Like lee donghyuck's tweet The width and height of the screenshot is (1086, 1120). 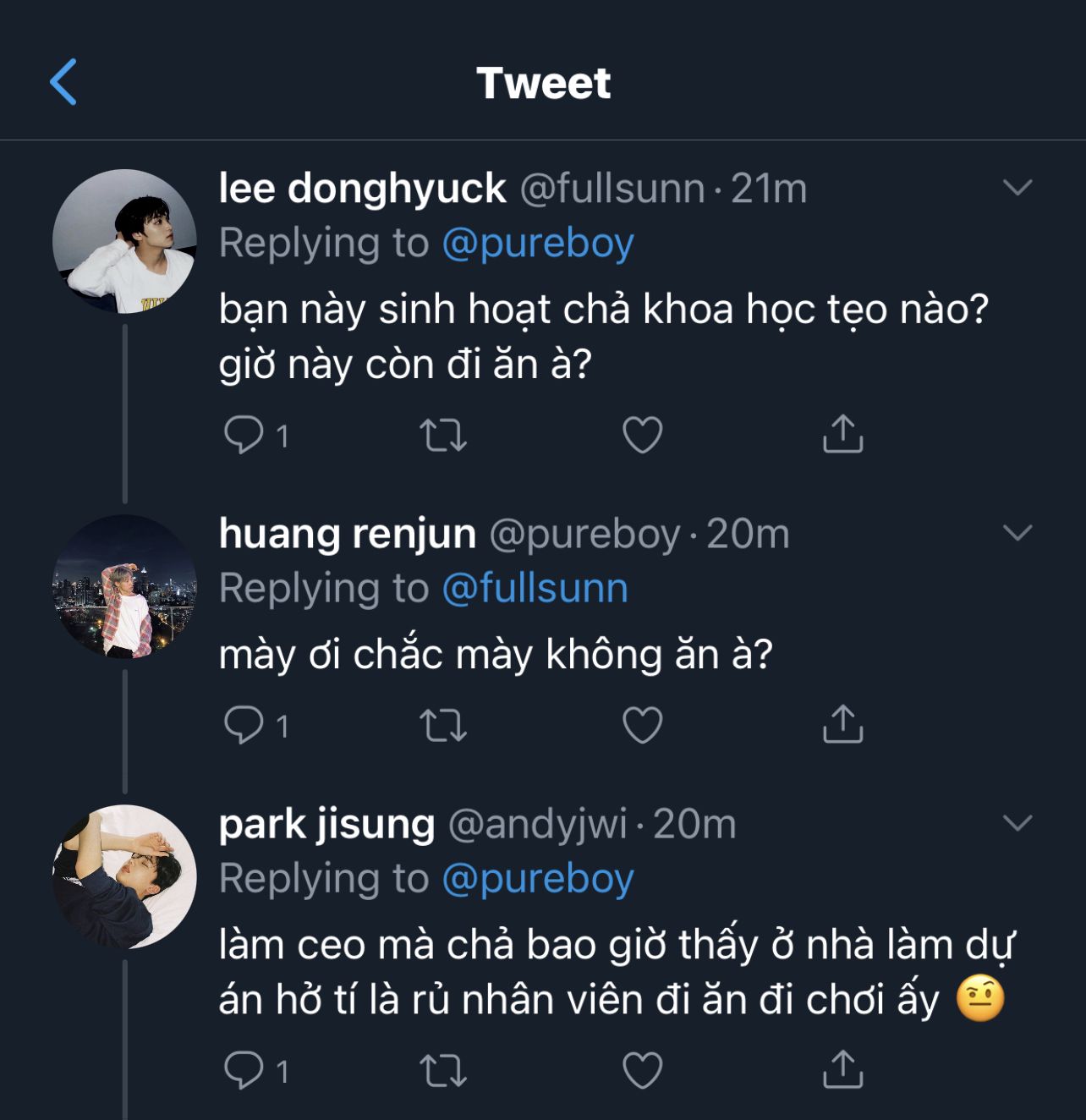coord(643,435)
